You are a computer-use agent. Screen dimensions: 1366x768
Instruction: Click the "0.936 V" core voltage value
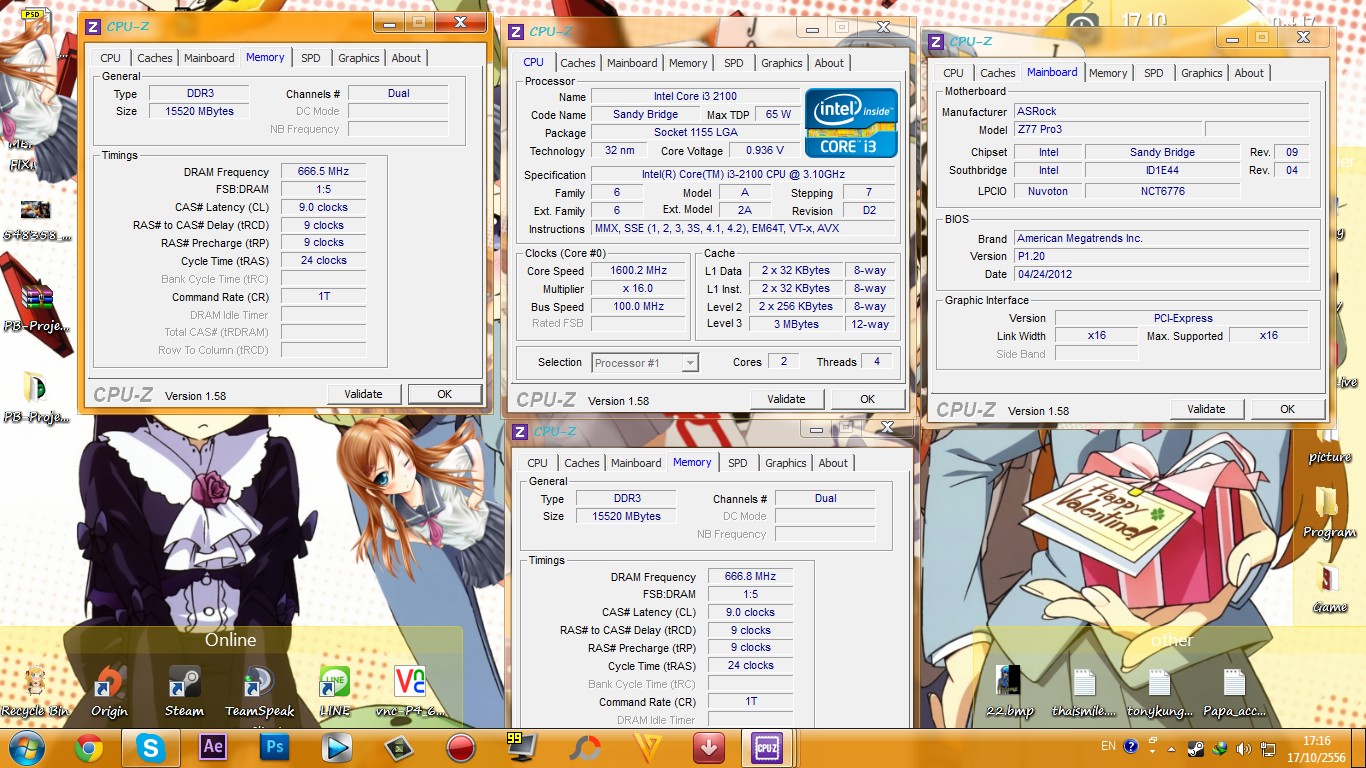click(x=764, y=151)
